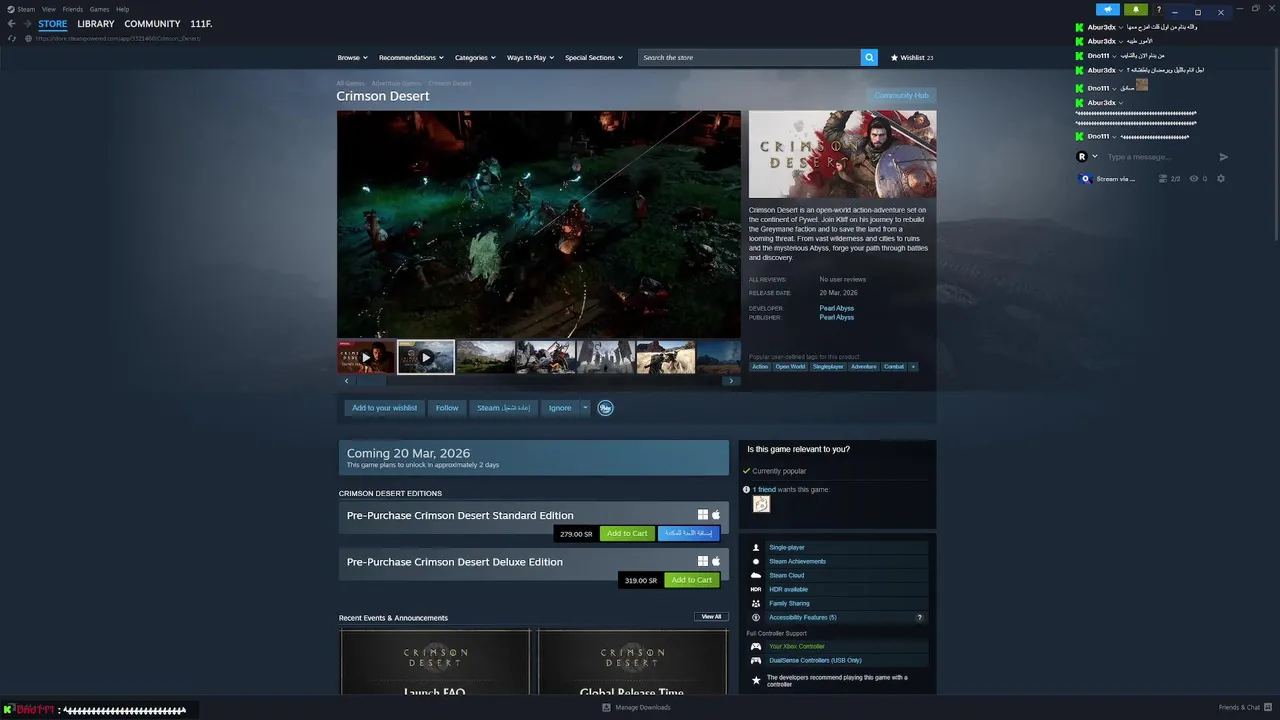Screen dimensions: 1280x720
Task: Select the second trailer video thumbnail
Action: point(426,357)
